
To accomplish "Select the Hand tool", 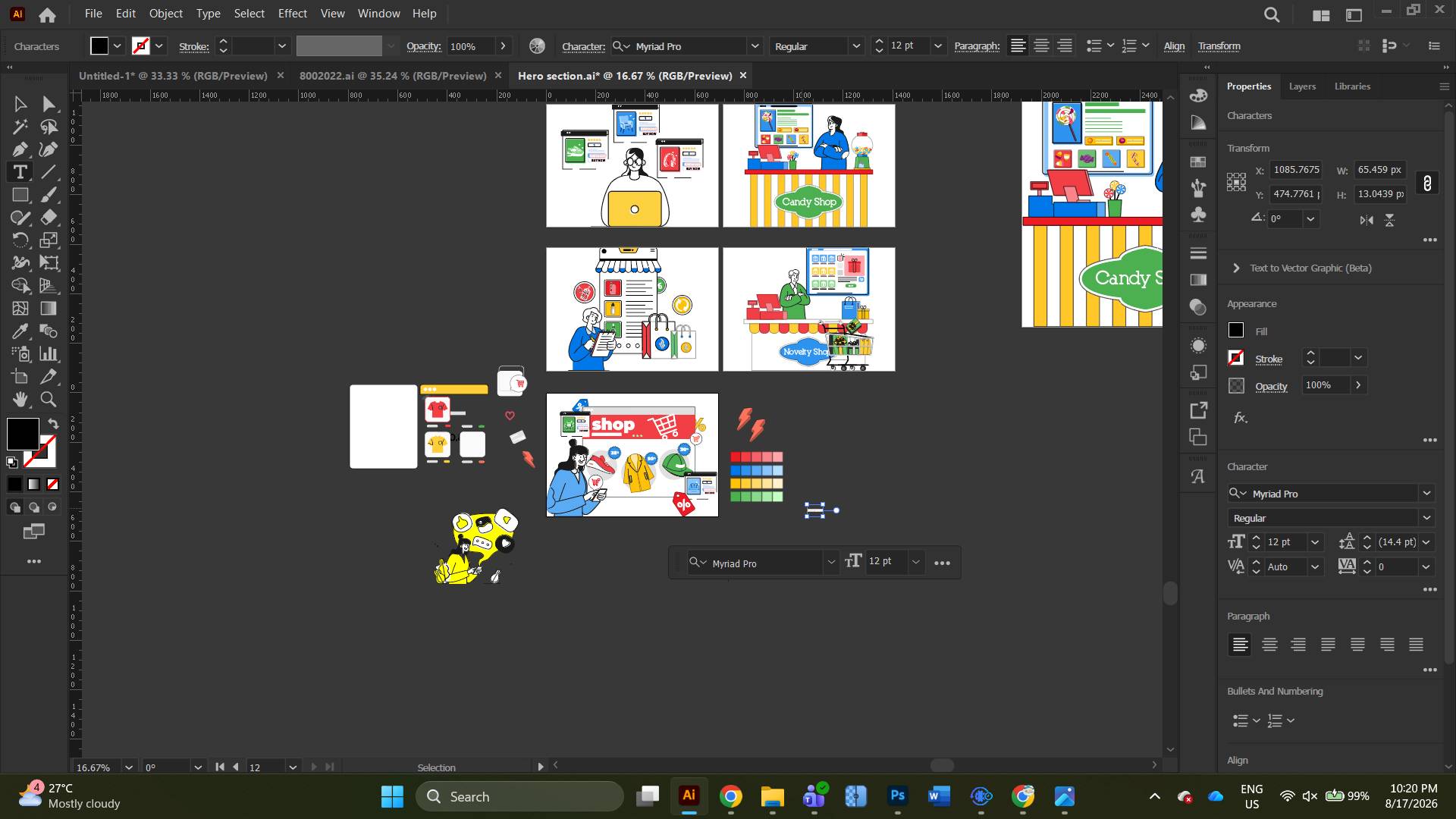I will pyautogui.click(x=20, y=400).
